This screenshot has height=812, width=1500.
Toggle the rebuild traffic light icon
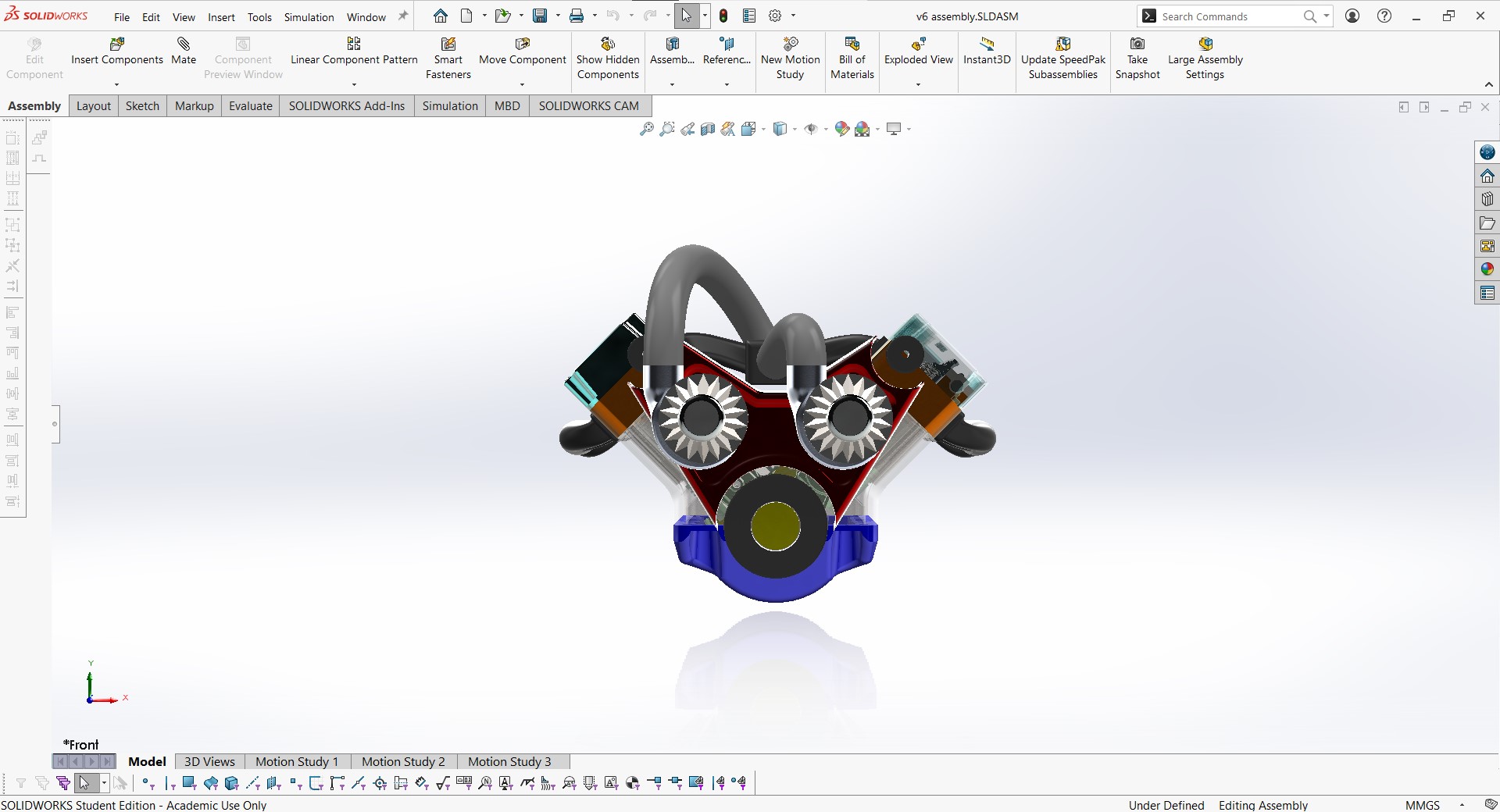[x=723, y=16]
